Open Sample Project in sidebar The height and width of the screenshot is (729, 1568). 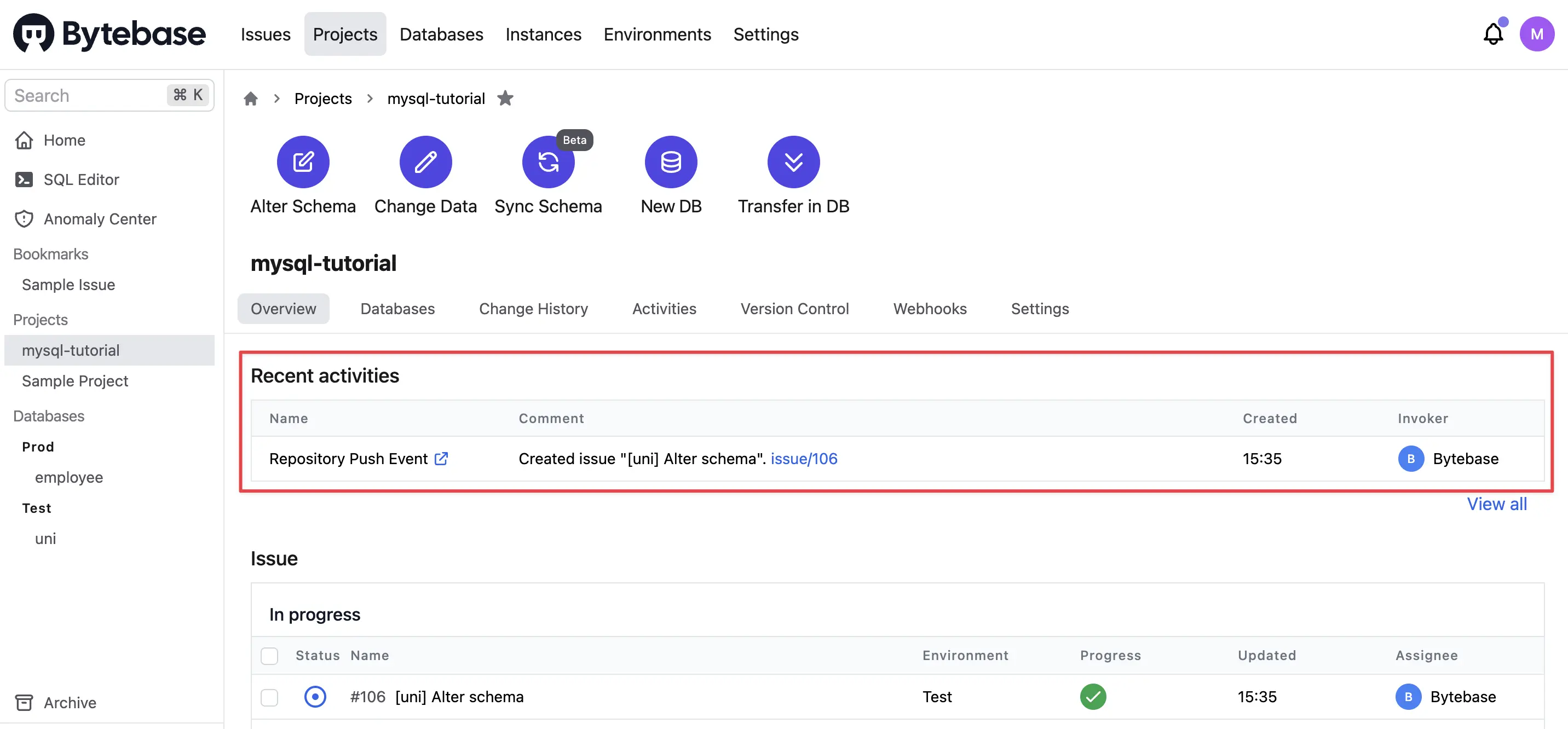point(75,380)
